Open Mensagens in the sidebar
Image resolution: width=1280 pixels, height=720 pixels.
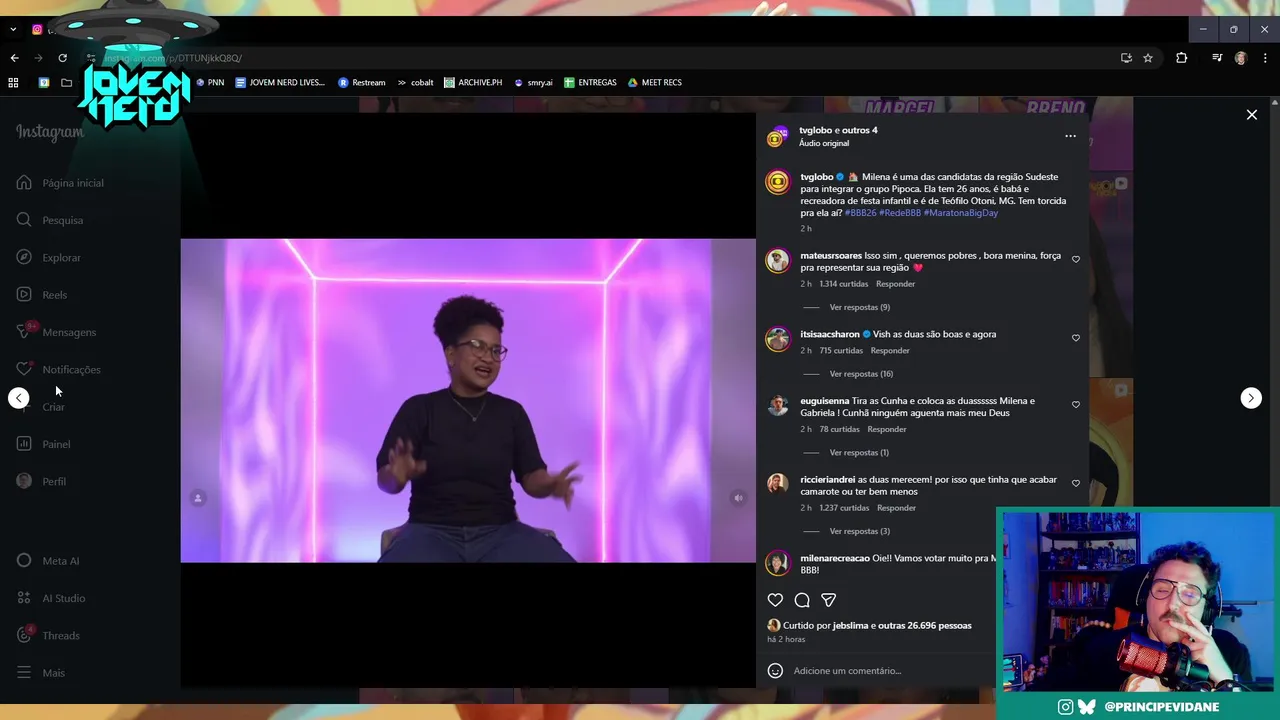(56, 332)
